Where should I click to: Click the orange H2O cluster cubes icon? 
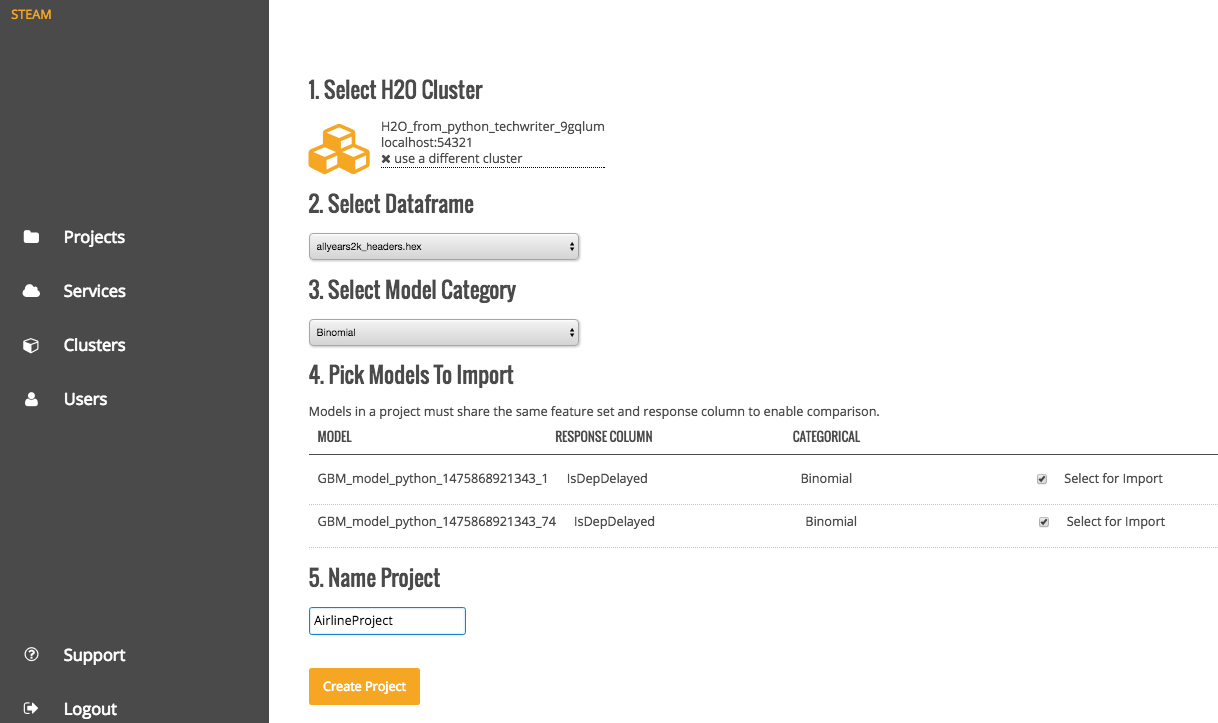click(x=339, y=149)
